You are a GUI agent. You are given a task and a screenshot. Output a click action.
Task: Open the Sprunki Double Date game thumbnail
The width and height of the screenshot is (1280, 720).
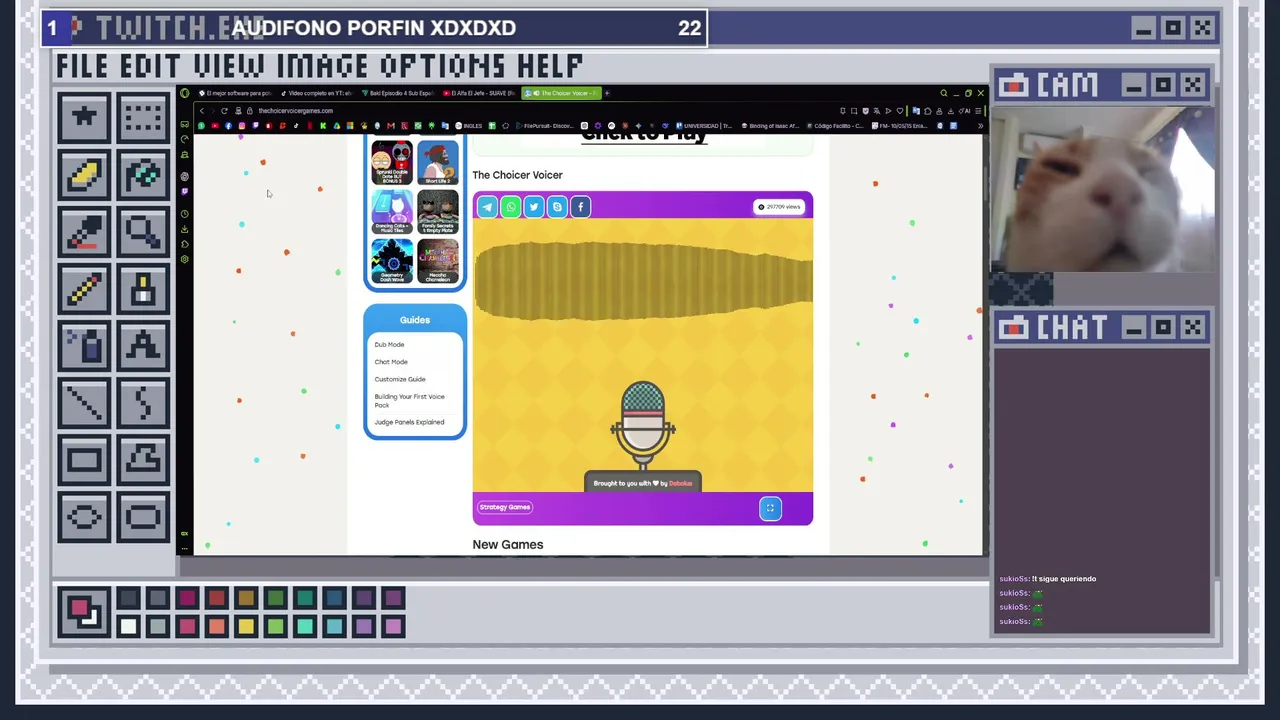[x=392, y=163]
